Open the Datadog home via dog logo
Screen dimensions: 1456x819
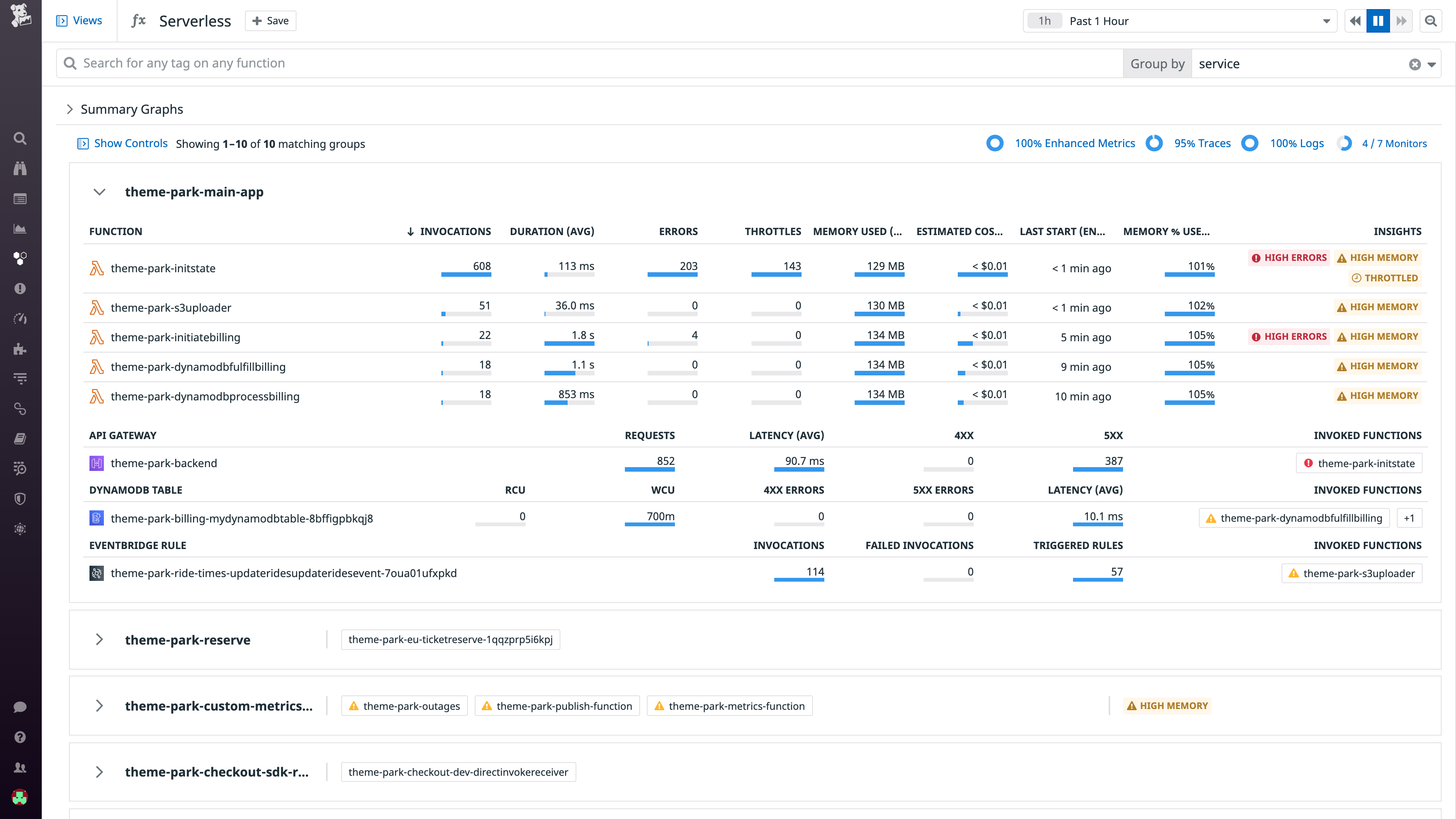coord(20,16)
